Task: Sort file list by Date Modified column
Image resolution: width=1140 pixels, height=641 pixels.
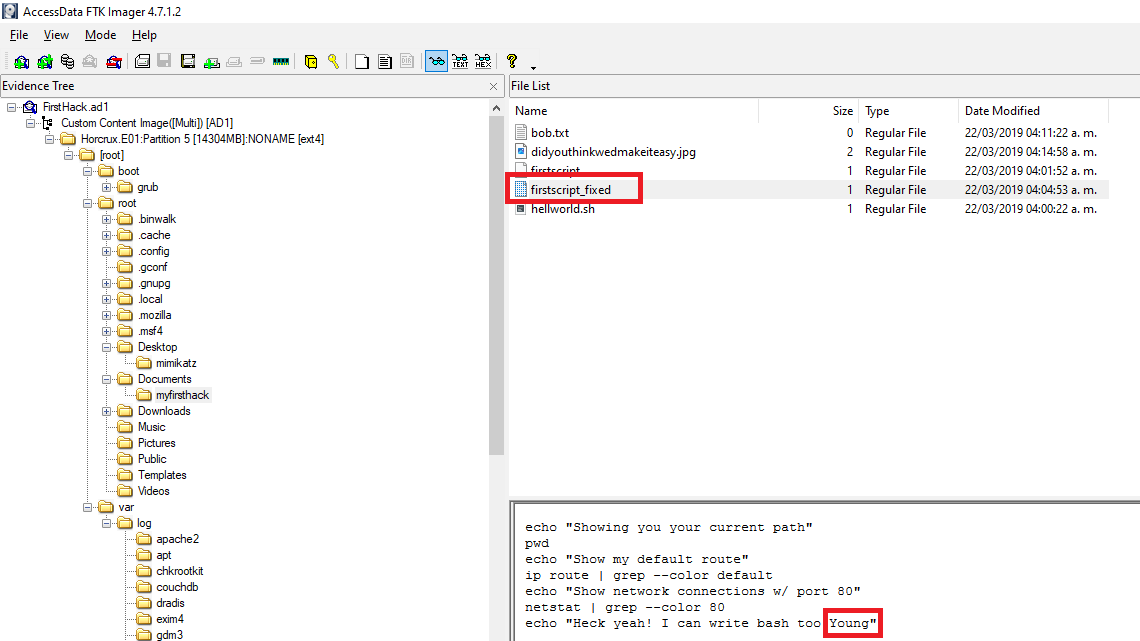Action: [1001, 111]
